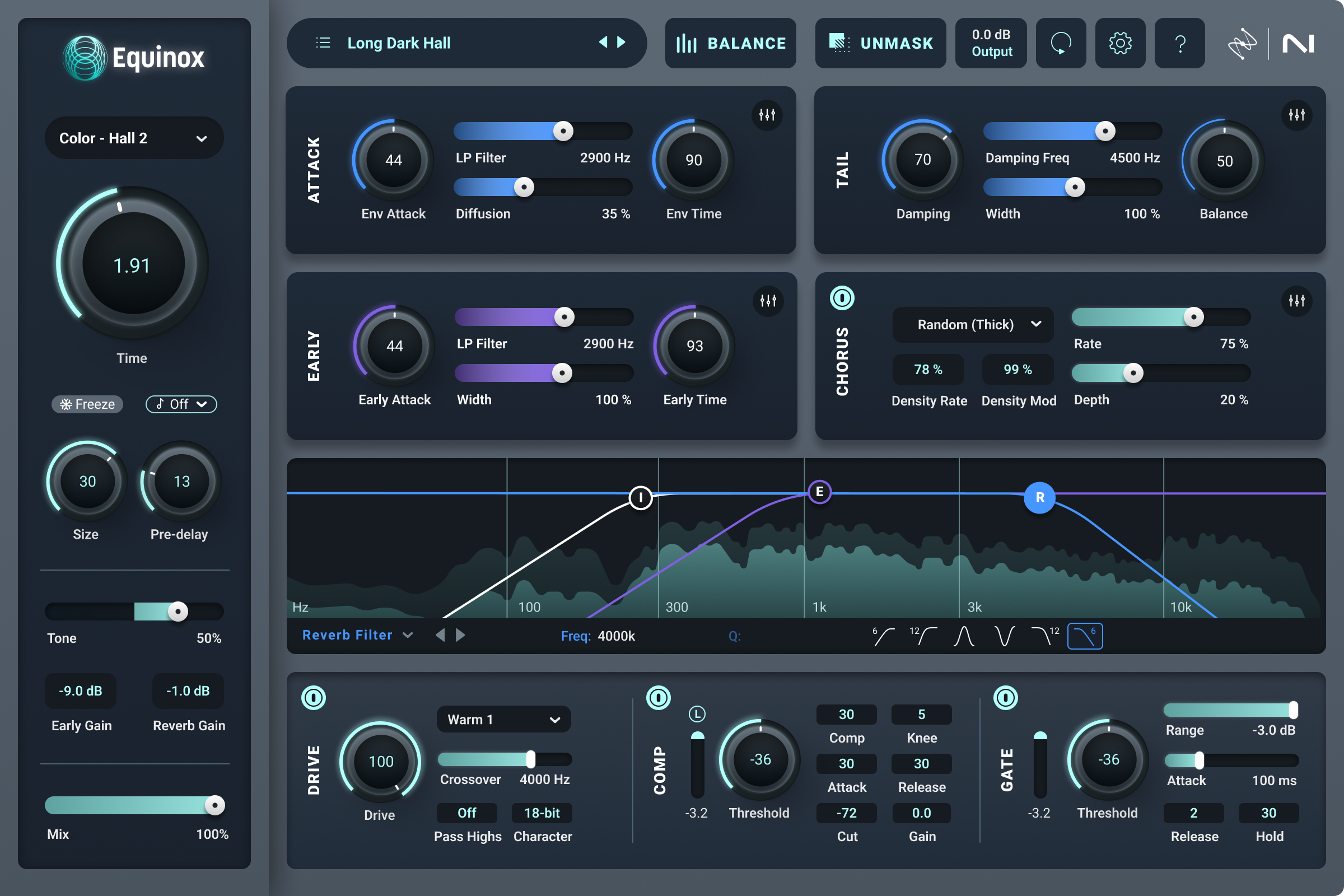Open the Reverb Filter dropdown
The image size is (1344, 896).
pos(357,636)
